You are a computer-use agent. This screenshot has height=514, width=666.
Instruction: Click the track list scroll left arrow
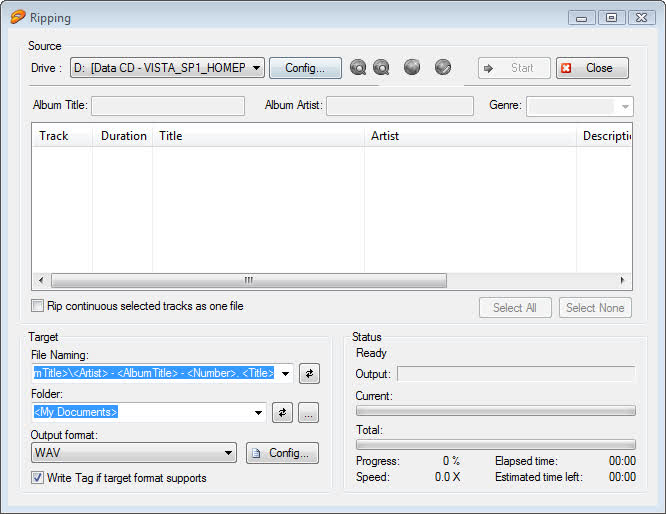pyautogui.click(x=41, y=280)
